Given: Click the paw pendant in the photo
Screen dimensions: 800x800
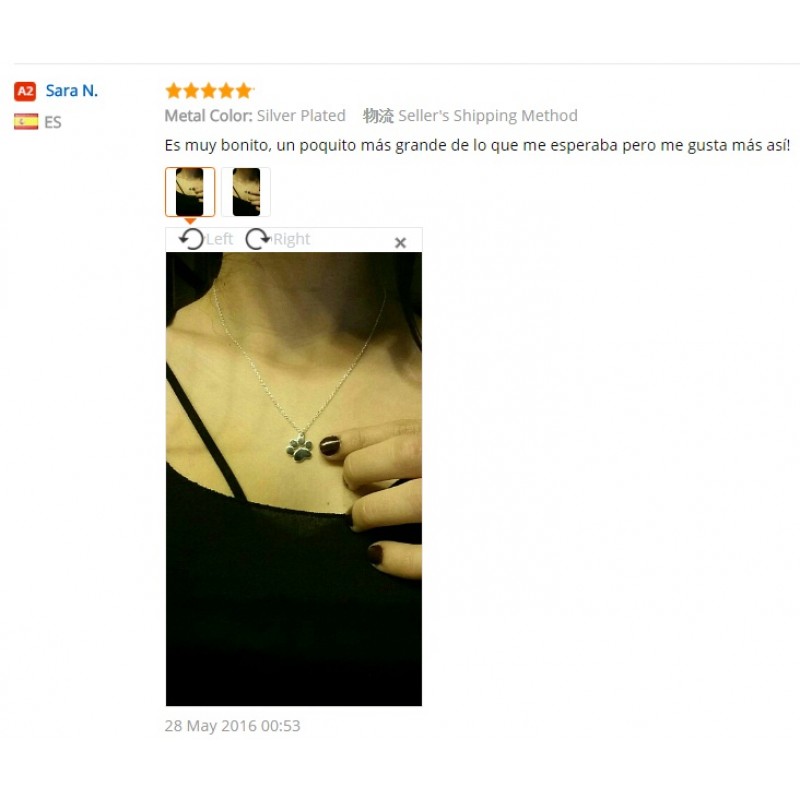Looking at the screenshot, I should 300,447.
